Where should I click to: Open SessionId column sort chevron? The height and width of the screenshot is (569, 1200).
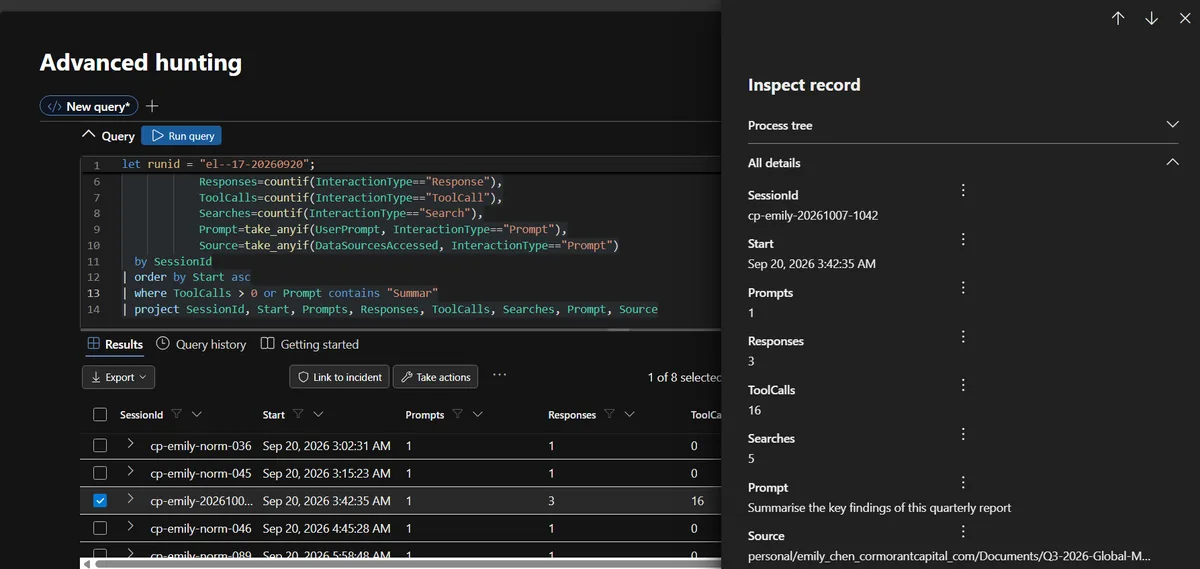click(x=196, y=414)
